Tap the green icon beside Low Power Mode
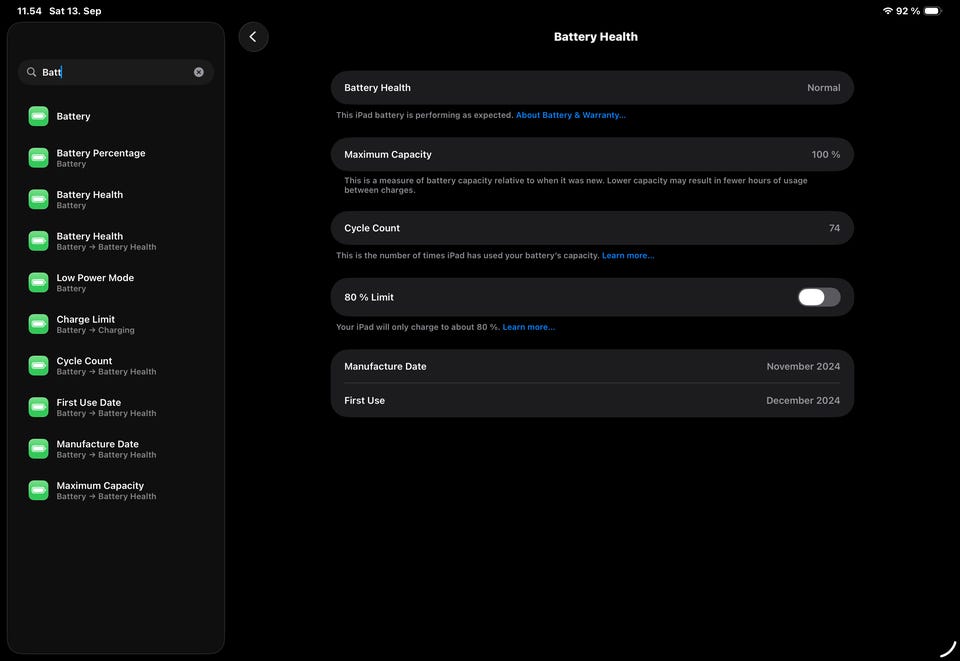This screenshot has width=960, height=661. (38, 283)
